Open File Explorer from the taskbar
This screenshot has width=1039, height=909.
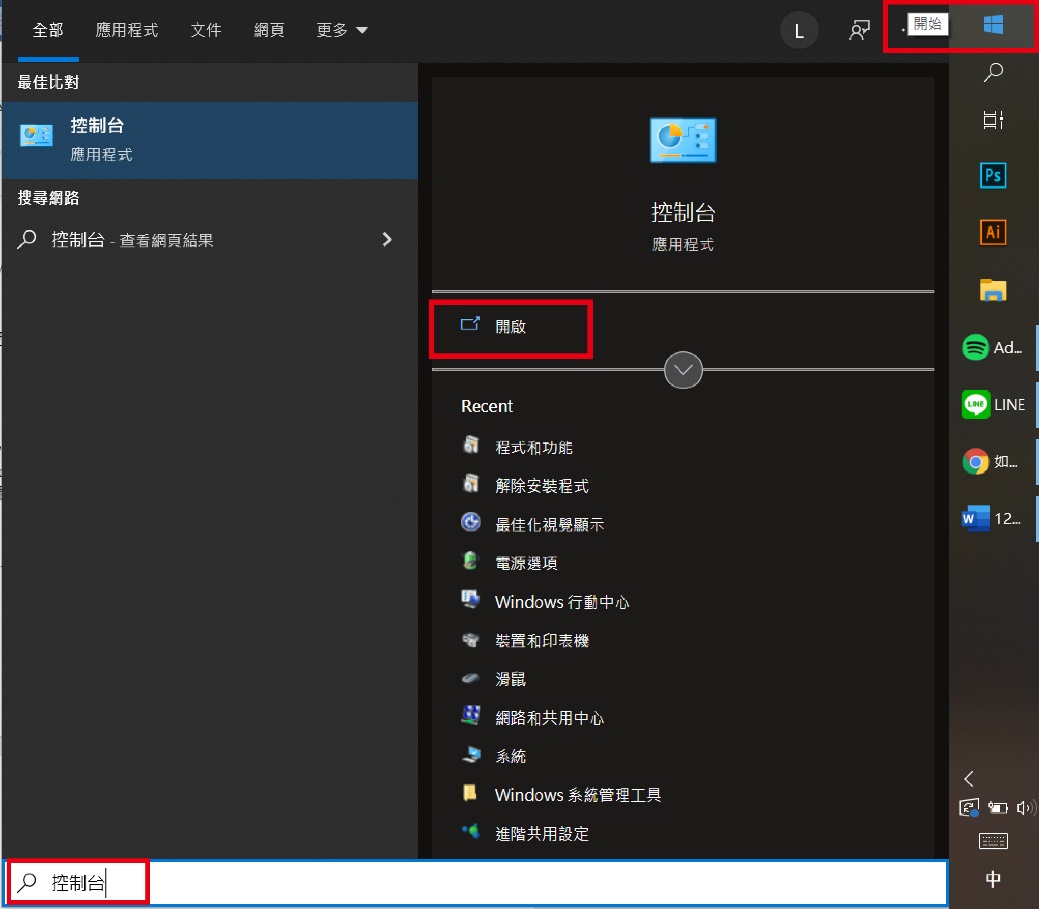993,290
